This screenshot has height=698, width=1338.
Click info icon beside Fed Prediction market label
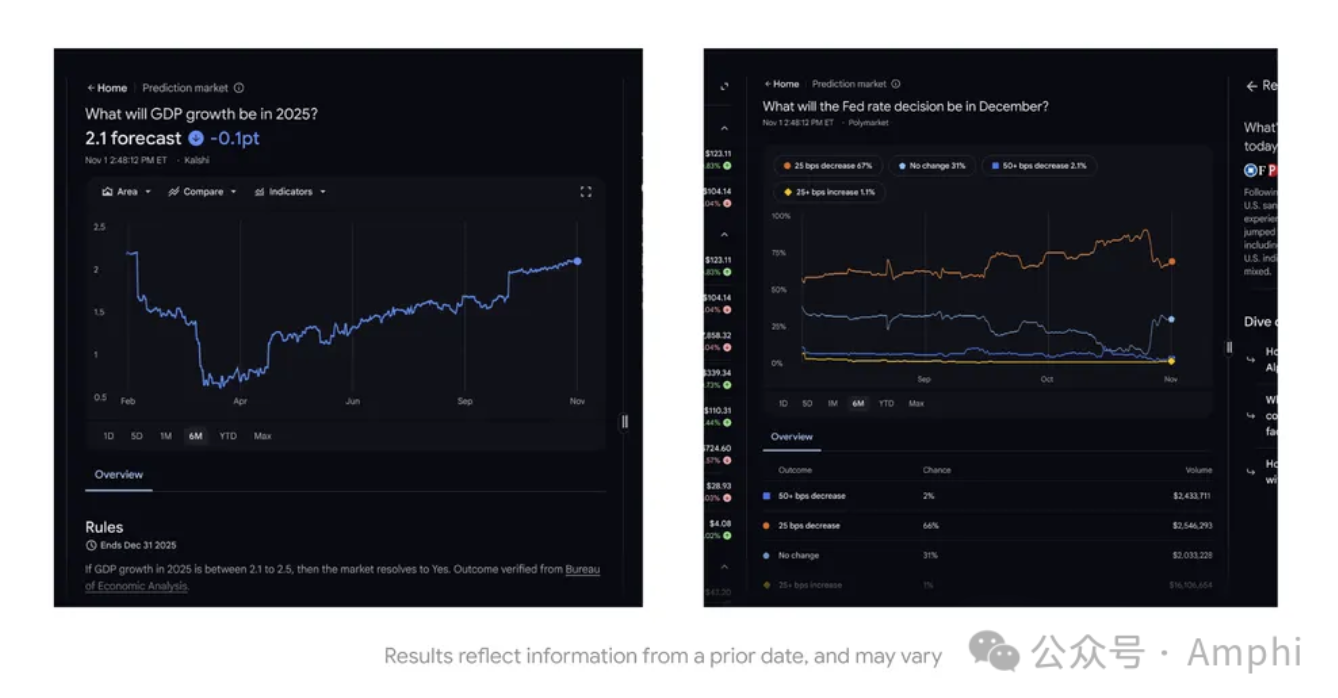click(896, 84)
